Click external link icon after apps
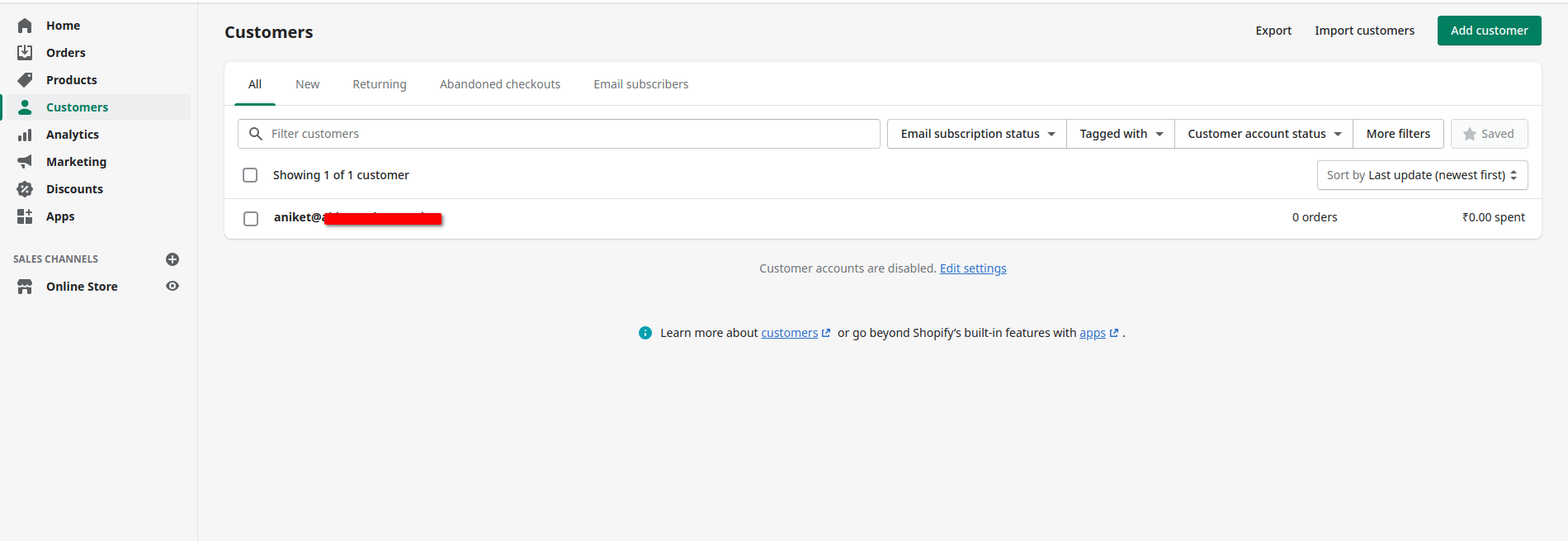1568x541 pixels. (x=1114, y=333)
